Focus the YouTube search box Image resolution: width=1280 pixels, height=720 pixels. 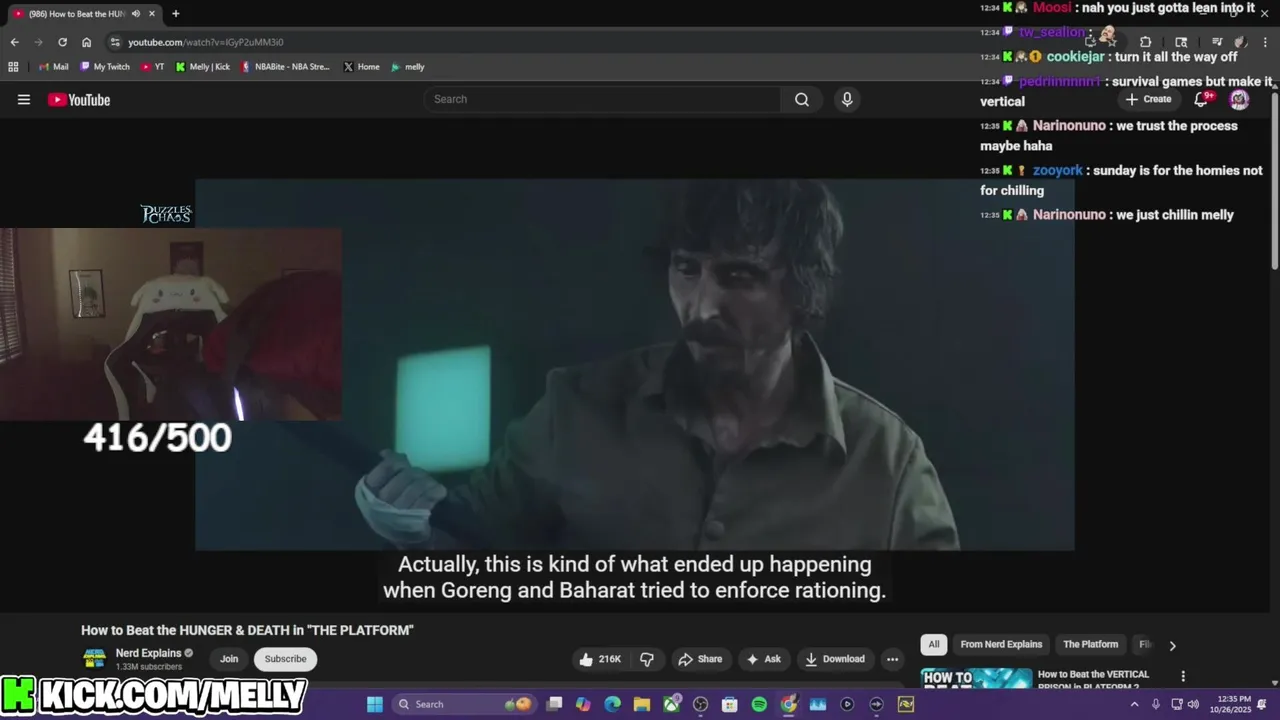tap(602, 99)
